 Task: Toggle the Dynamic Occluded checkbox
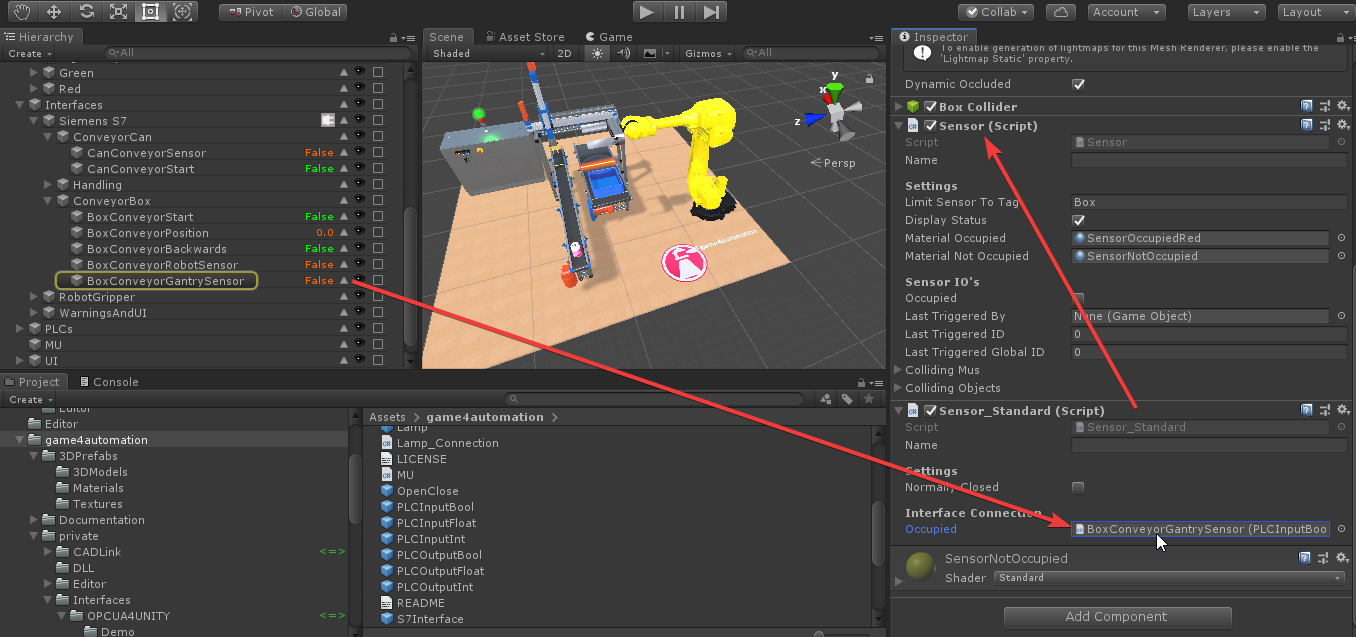[1078, 84]
